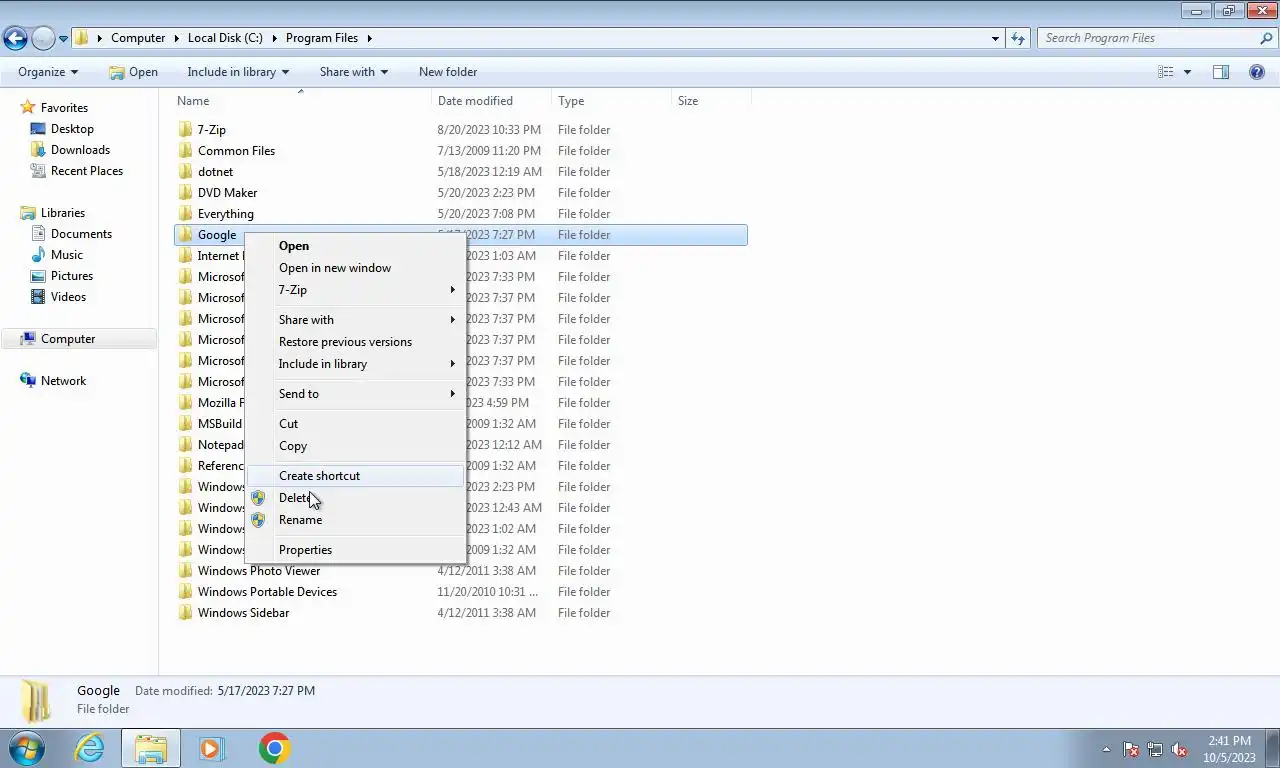Open Windows Media Player taskbar icon
The width and height of the screenshot is (1280, 768).
click(211, 748)
